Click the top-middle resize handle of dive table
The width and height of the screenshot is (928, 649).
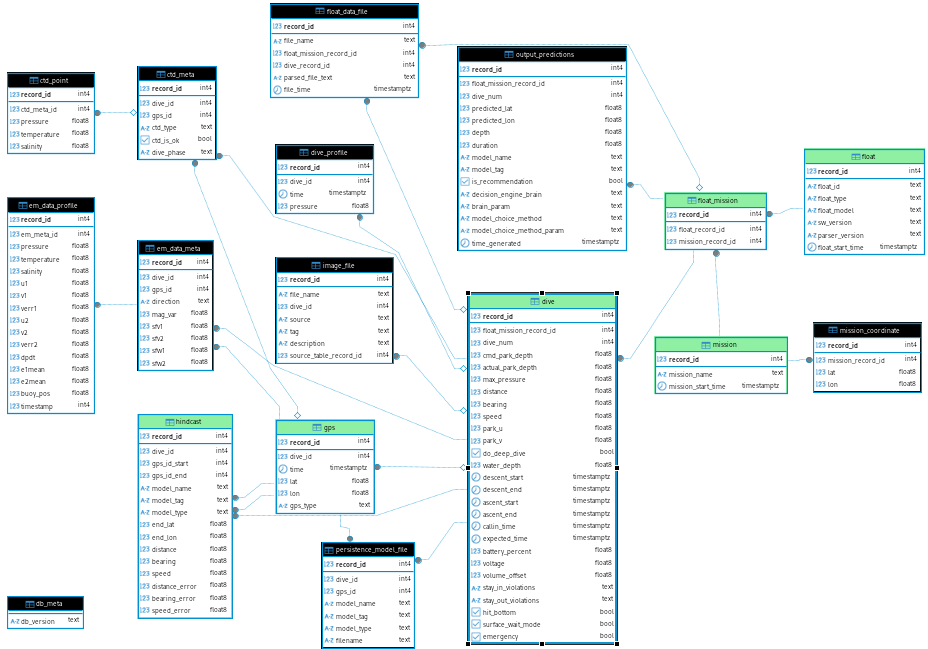pyautogui.click(x=542, y=293)
